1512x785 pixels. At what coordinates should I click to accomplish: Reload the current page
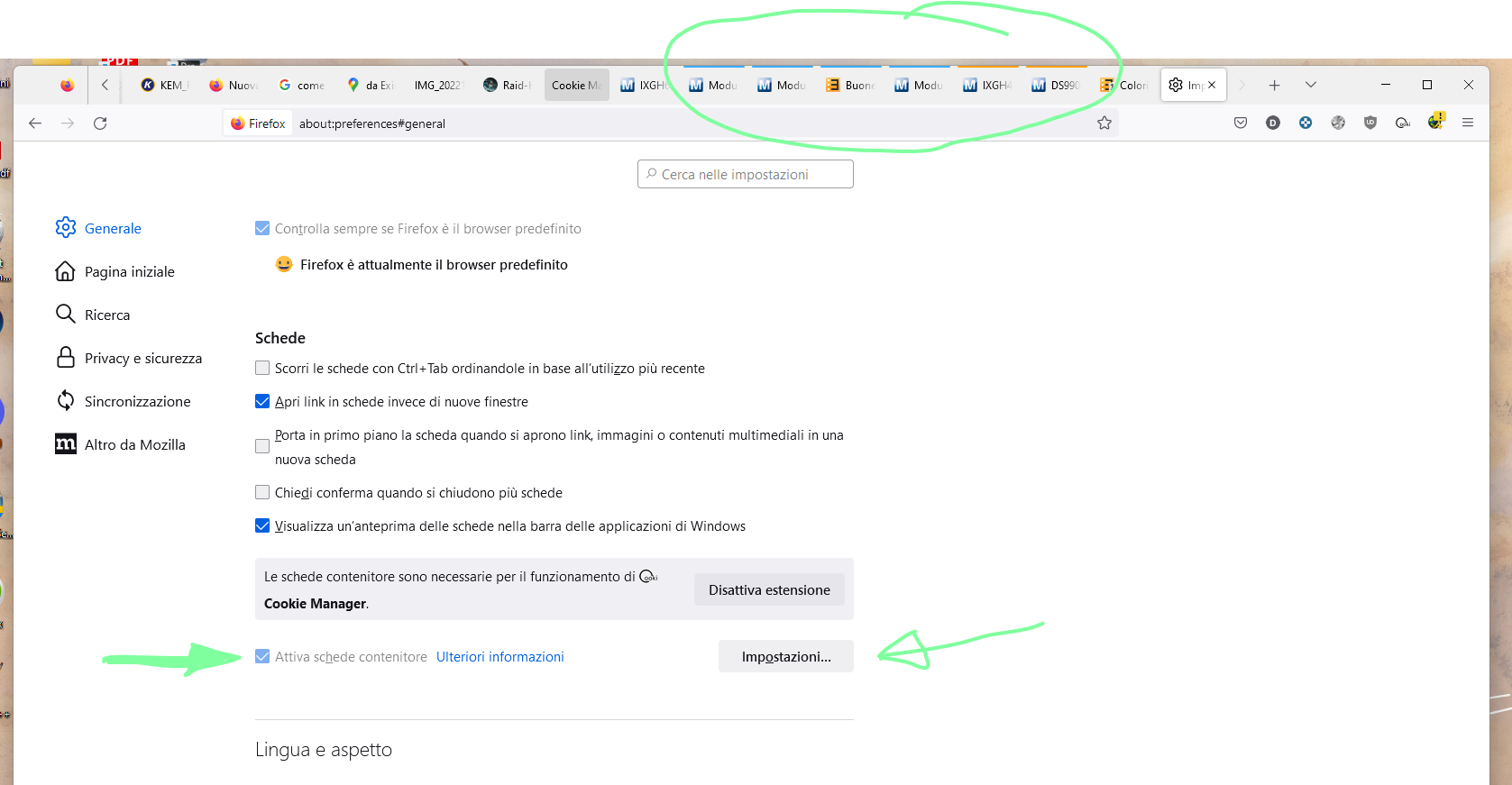pos(100,123)
